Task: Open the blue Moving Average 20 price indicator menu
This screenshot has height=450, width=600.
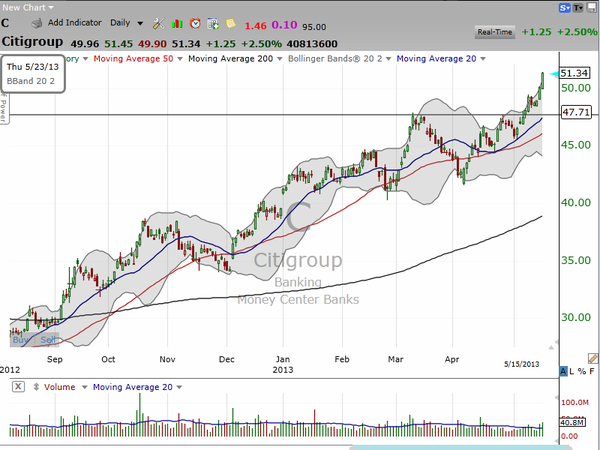Action: coord(441,59)
